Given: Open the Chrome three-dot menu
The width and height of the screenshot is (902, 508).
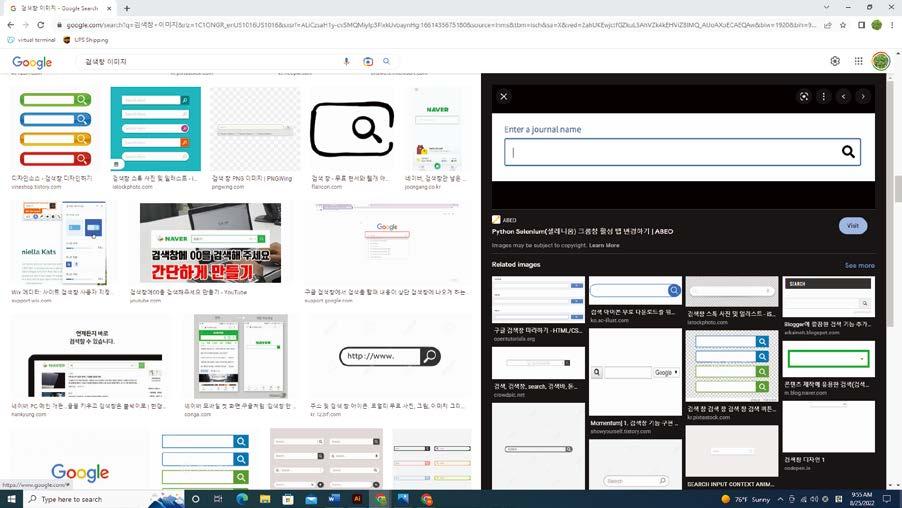Looking at the screenshot, I should (892, 25).
